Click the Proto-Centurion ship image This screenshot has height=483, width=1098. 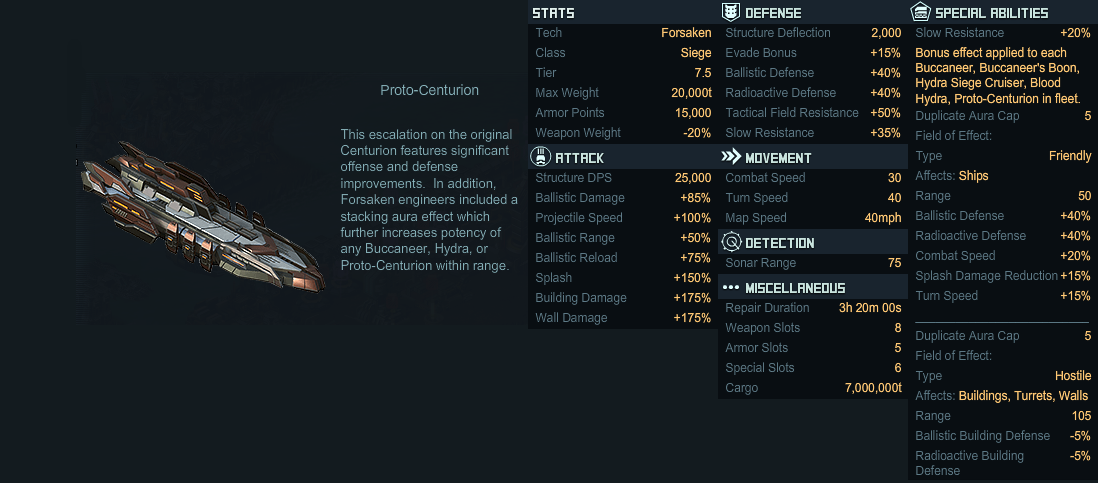(201, 217)
